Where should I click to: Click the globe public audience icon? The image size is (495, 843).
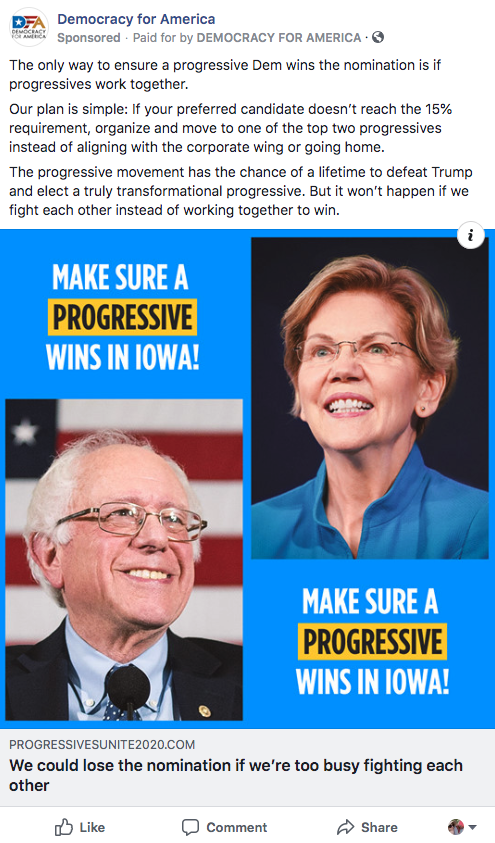pyautogui.click(x=378, y=37)
